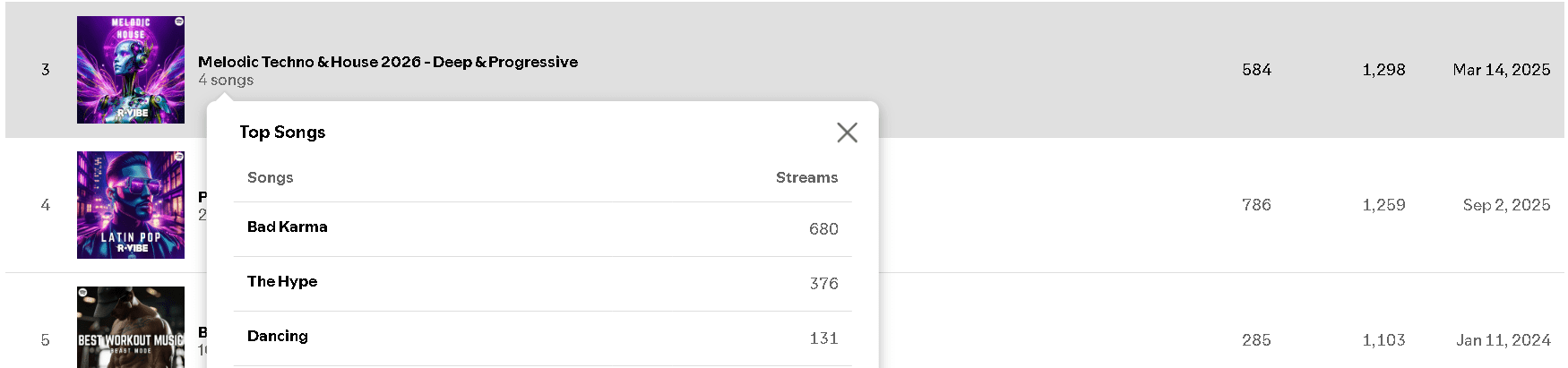Click the 131 streams value for Dancing
1568x368 pixels.
tap(823, 338)
